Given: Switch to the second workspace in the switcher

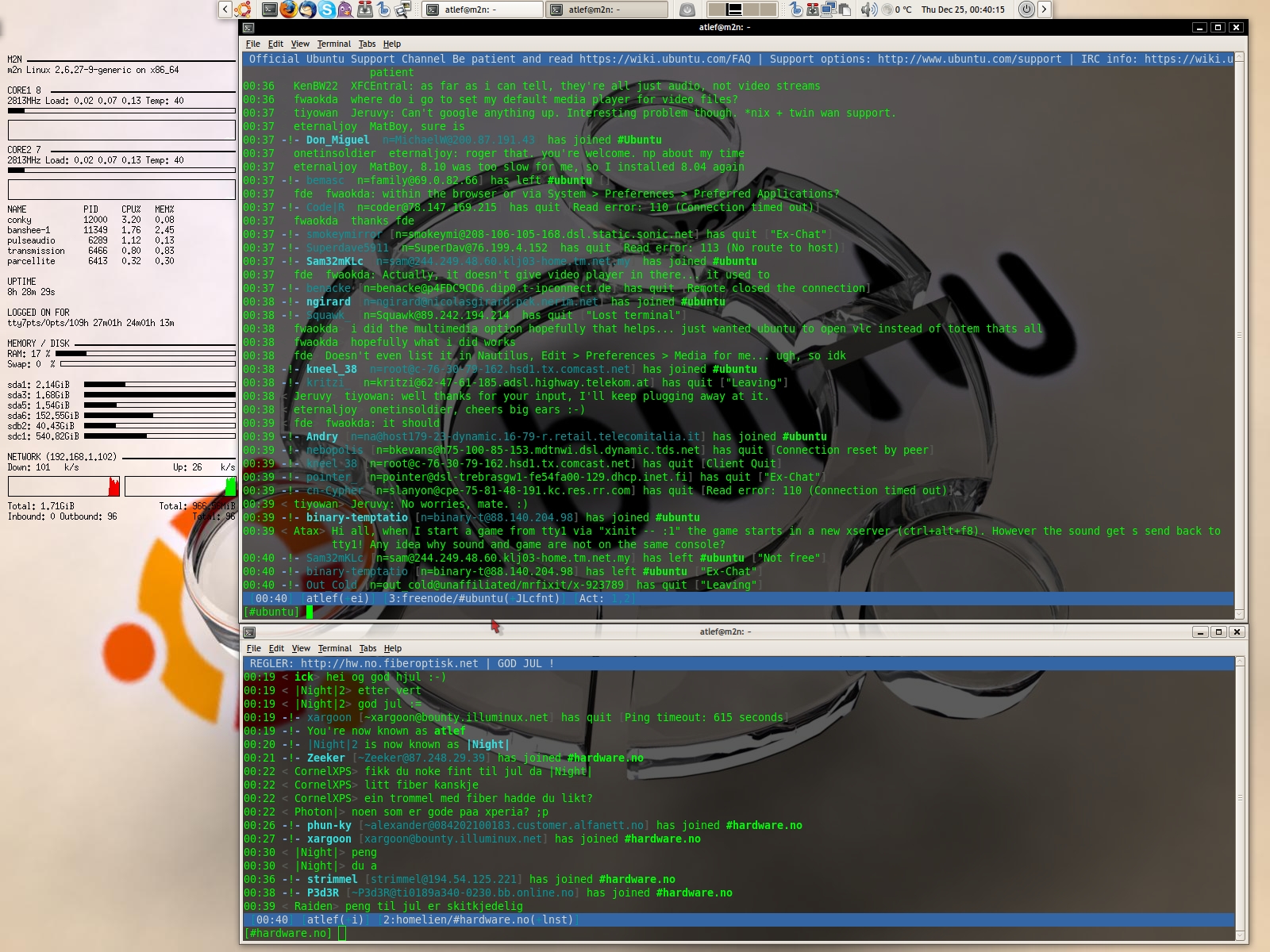Looking at the screenshot, I should click(734, 10).
